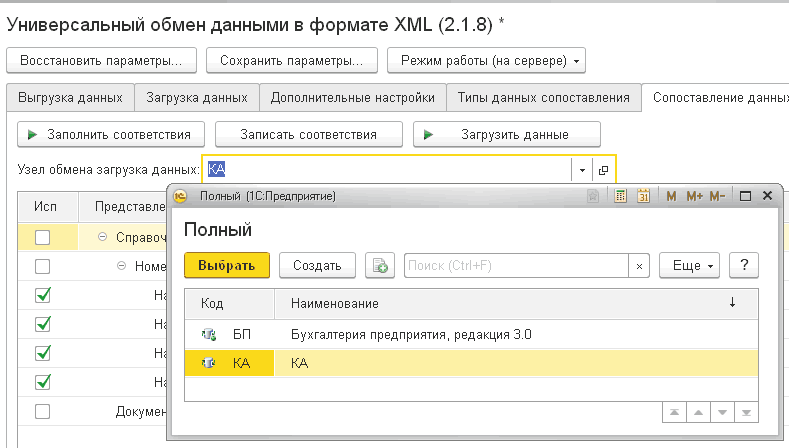Screen dimensions: 789x448
Task: Add dialog to favorites star icon
Action: 593,196
